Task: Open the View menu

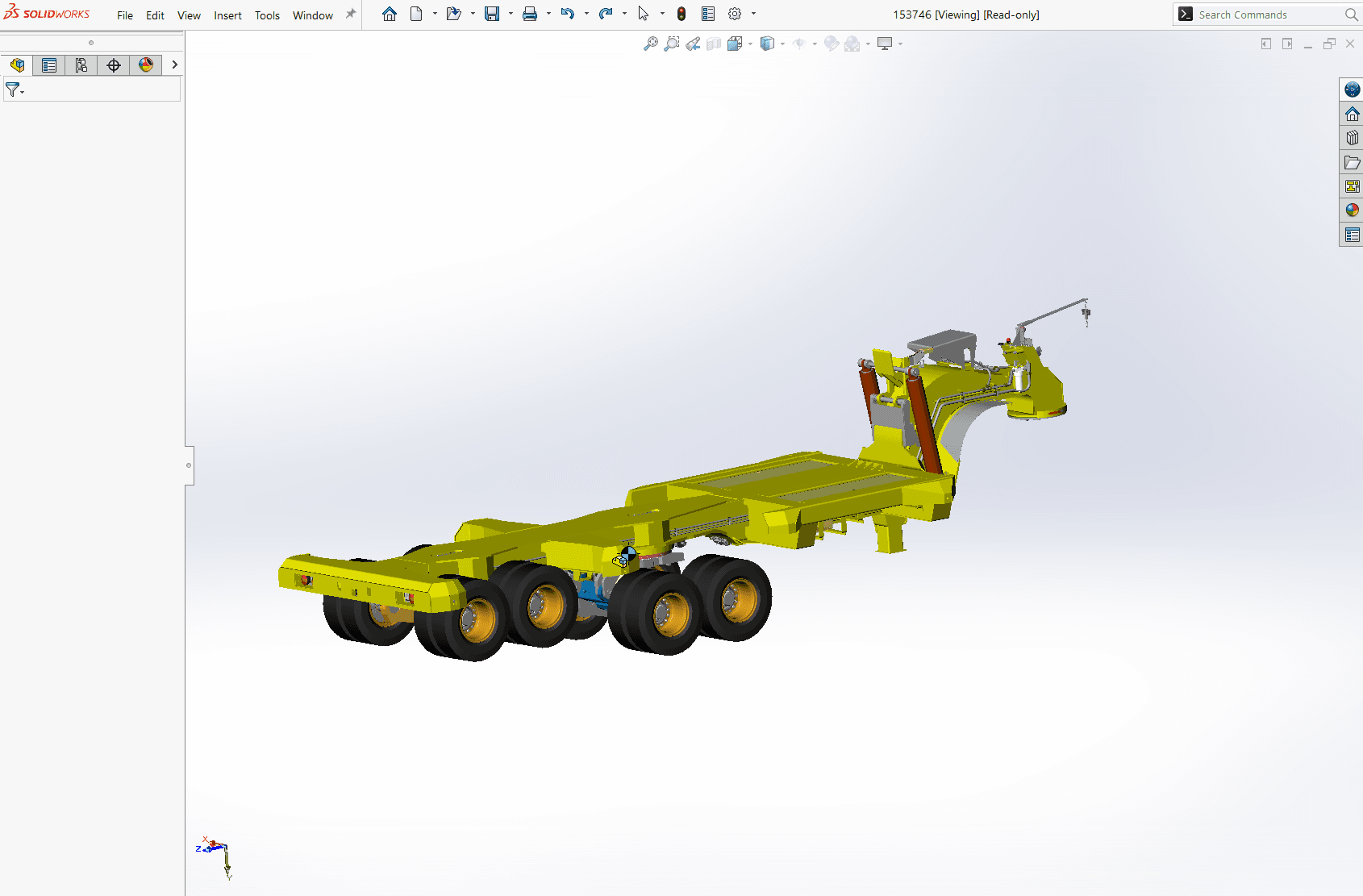Action: pos(189,15)
